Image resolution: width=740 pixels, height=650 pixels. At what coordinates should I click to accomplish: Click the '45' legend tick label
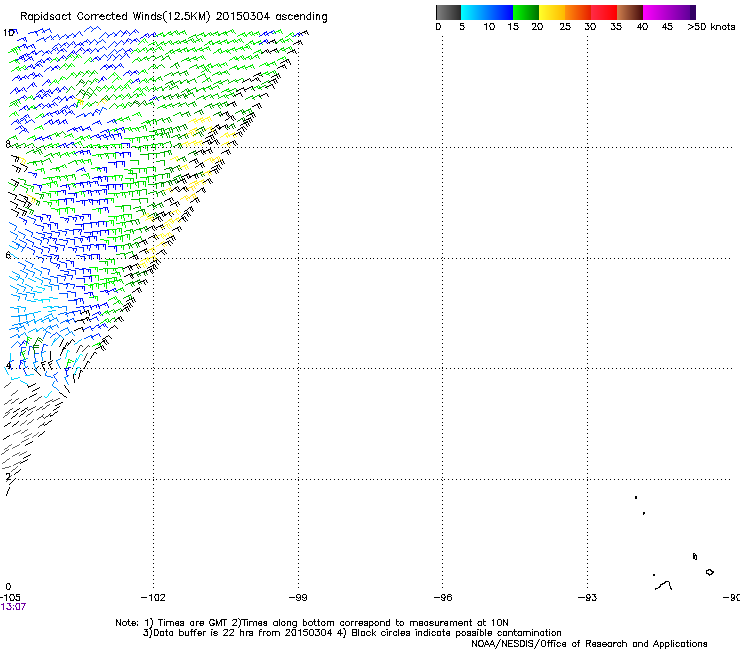[x=667, y=27]
